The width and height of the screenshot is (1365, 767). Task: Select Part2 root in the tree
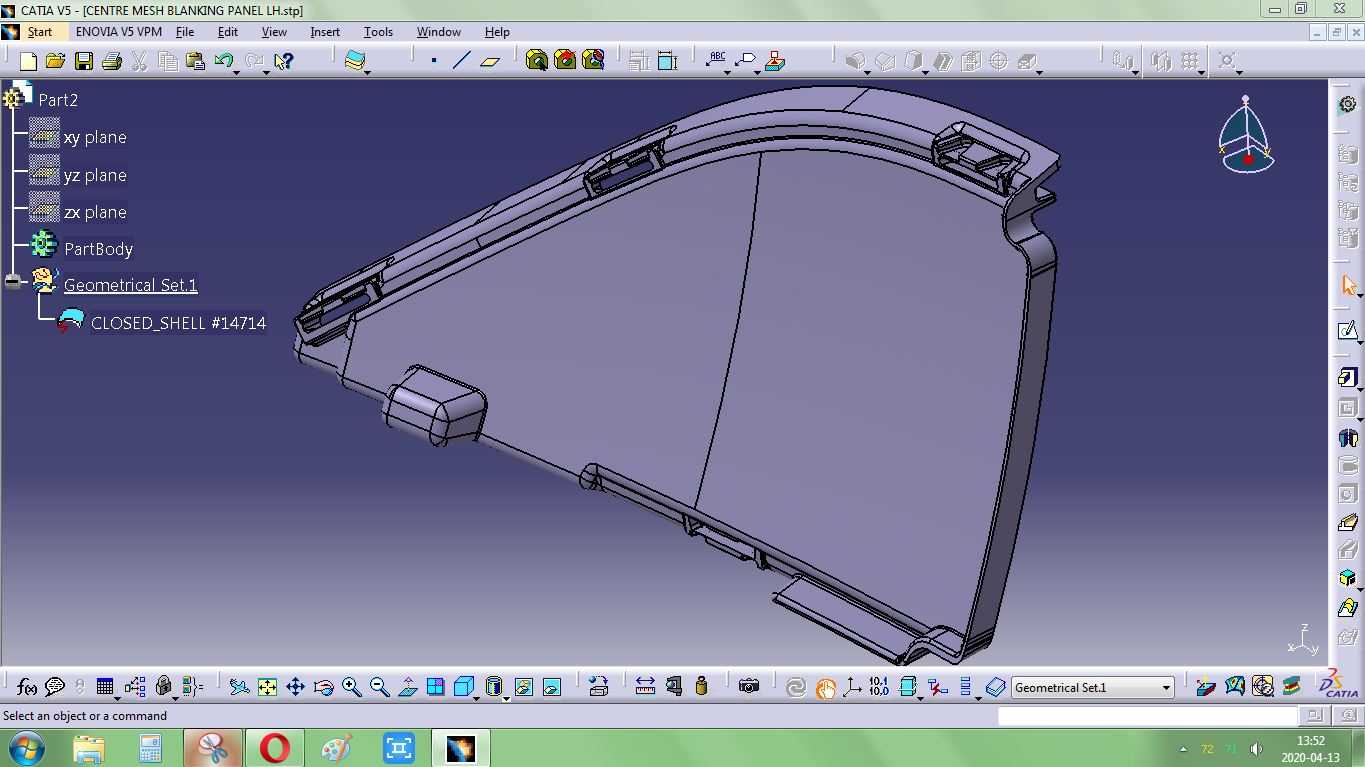[58, 100]
